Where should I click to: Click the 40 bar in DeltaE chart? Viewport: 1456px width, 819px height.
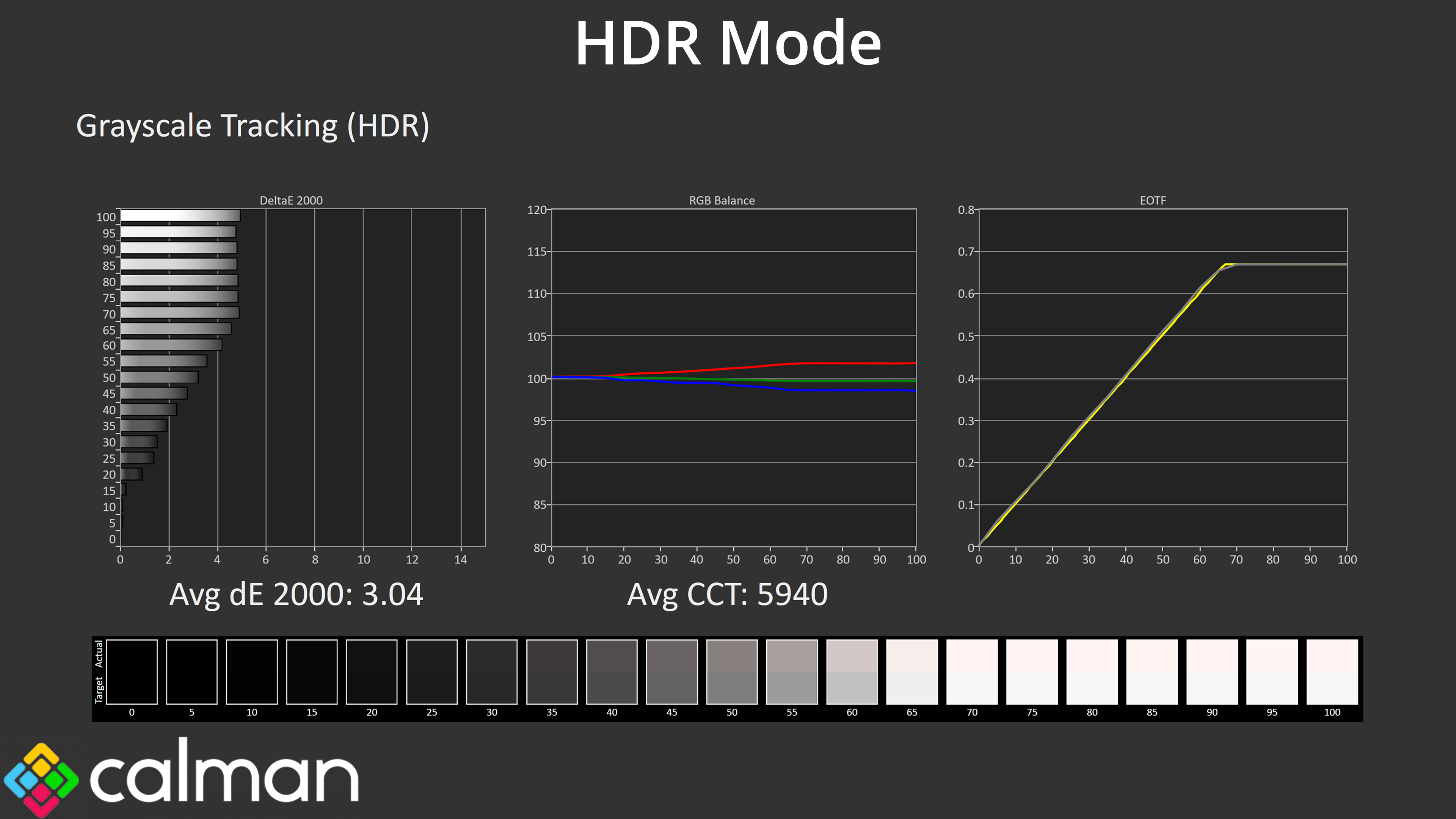tap(148, 409)
